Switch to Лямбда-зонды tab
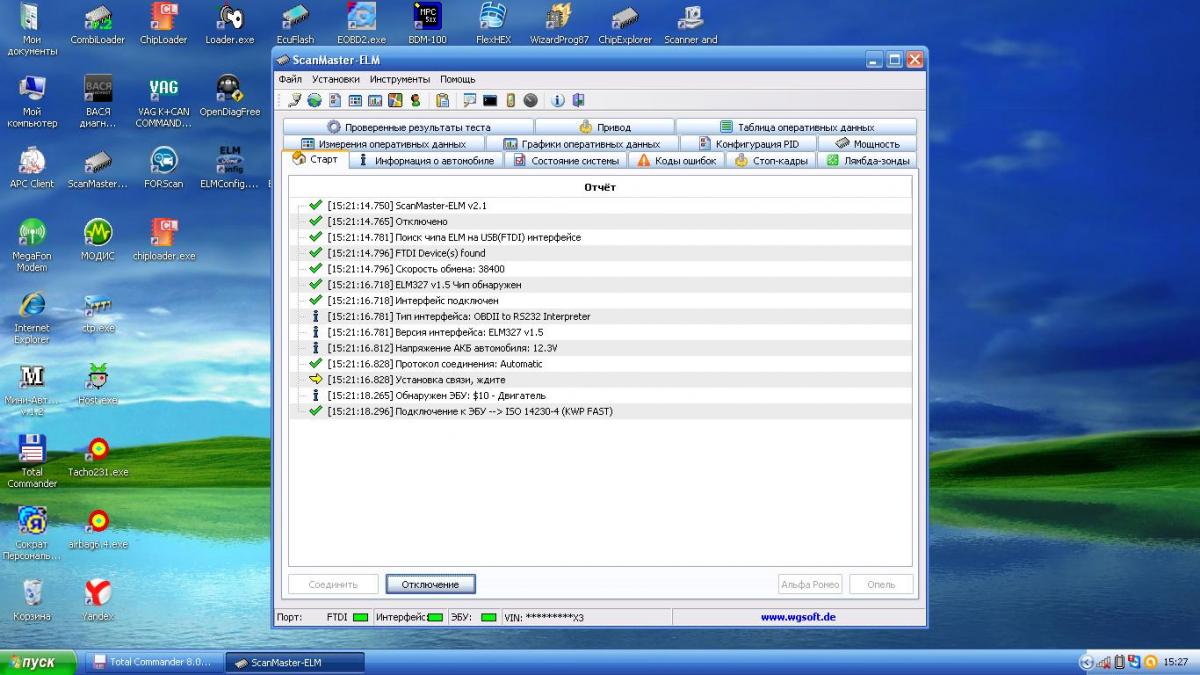 pos(867,160)
